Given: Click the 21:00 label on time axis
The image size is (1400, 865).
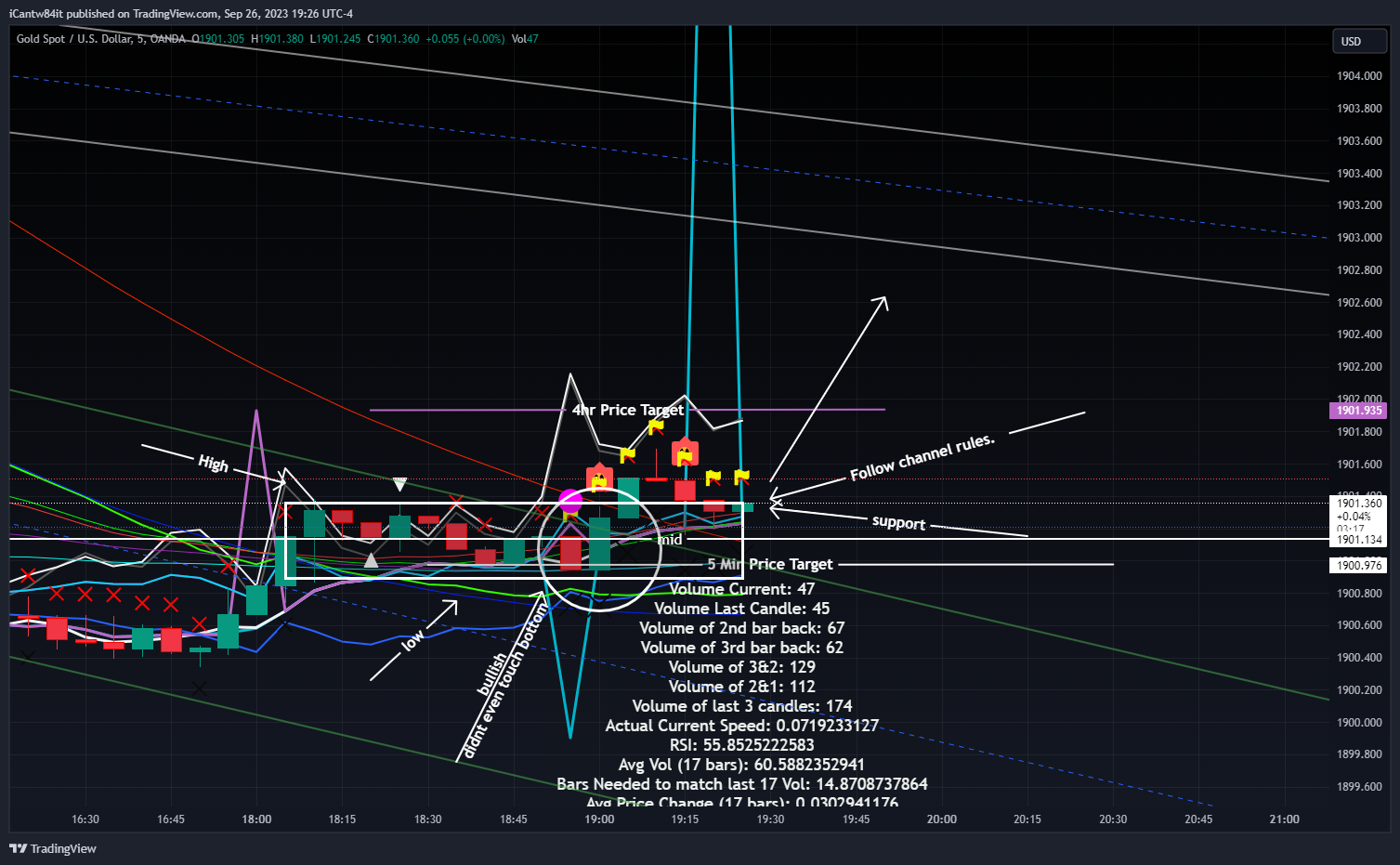Looking at the screenshot, I should coord(1284,819).
